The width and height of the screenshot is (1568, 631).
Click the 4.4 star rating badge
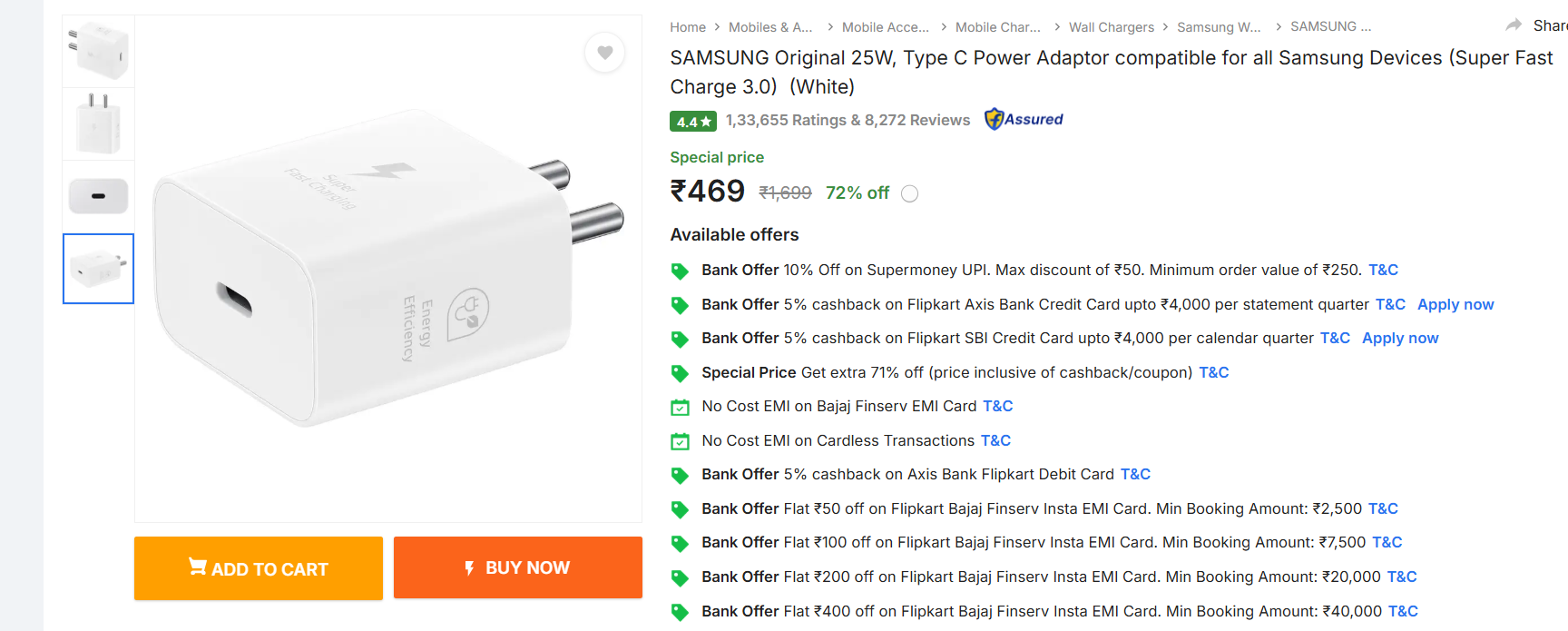693,121
